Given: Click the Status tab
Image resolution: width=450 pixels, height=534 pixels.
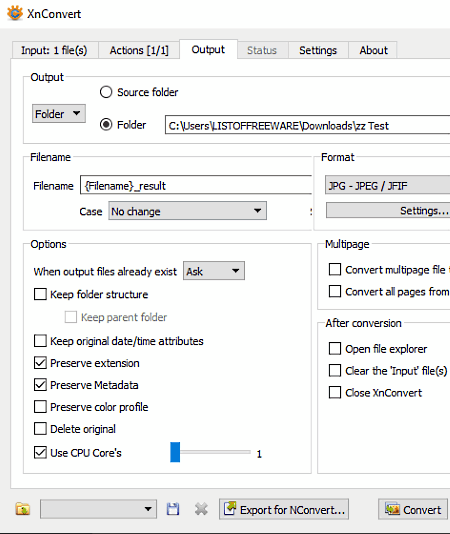Looking at the screenshot, I should point(262,50).
